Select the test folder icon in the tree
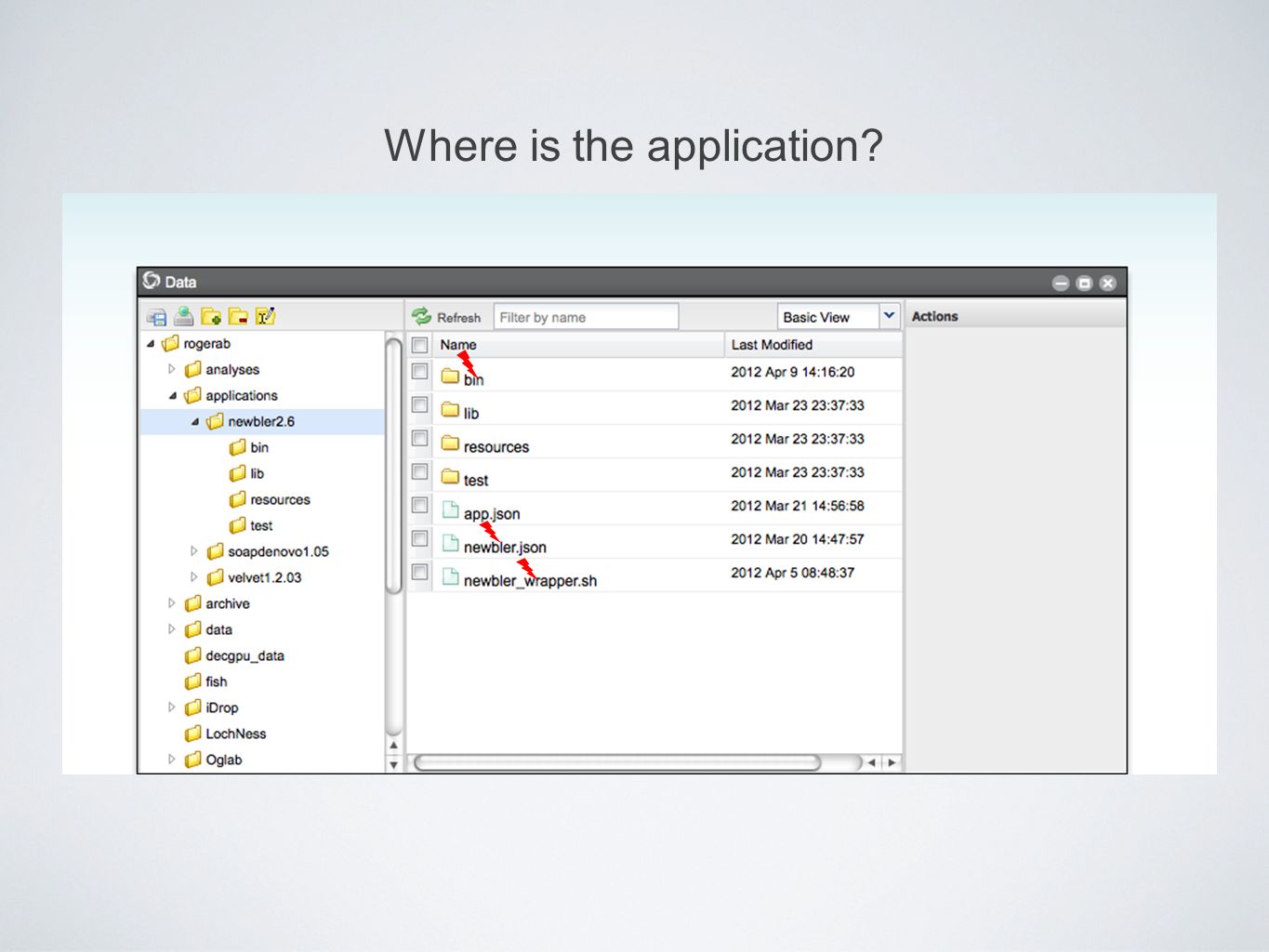 click(237, 526)
